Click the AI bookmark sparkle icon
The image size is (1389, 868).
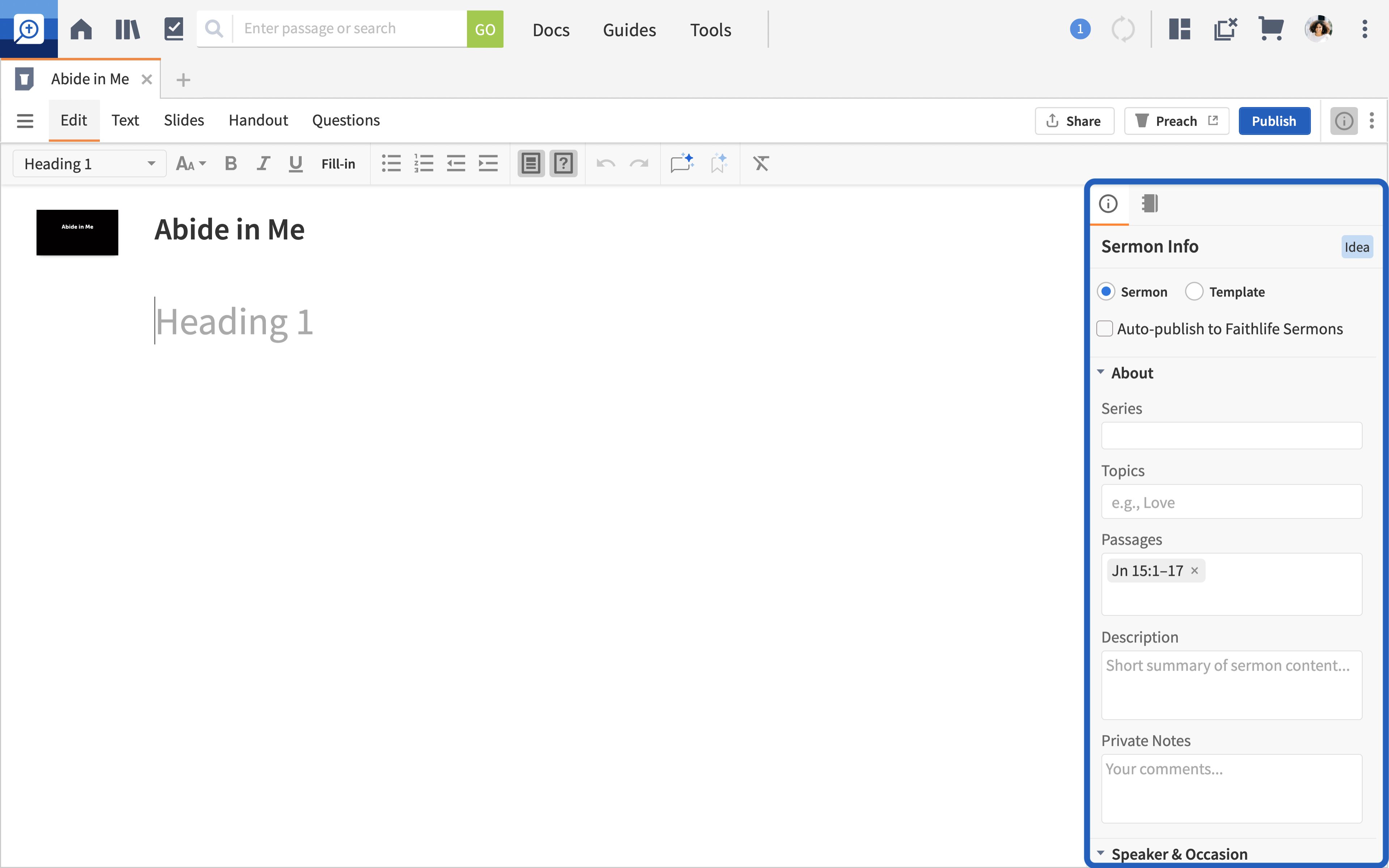coord(719,163)
